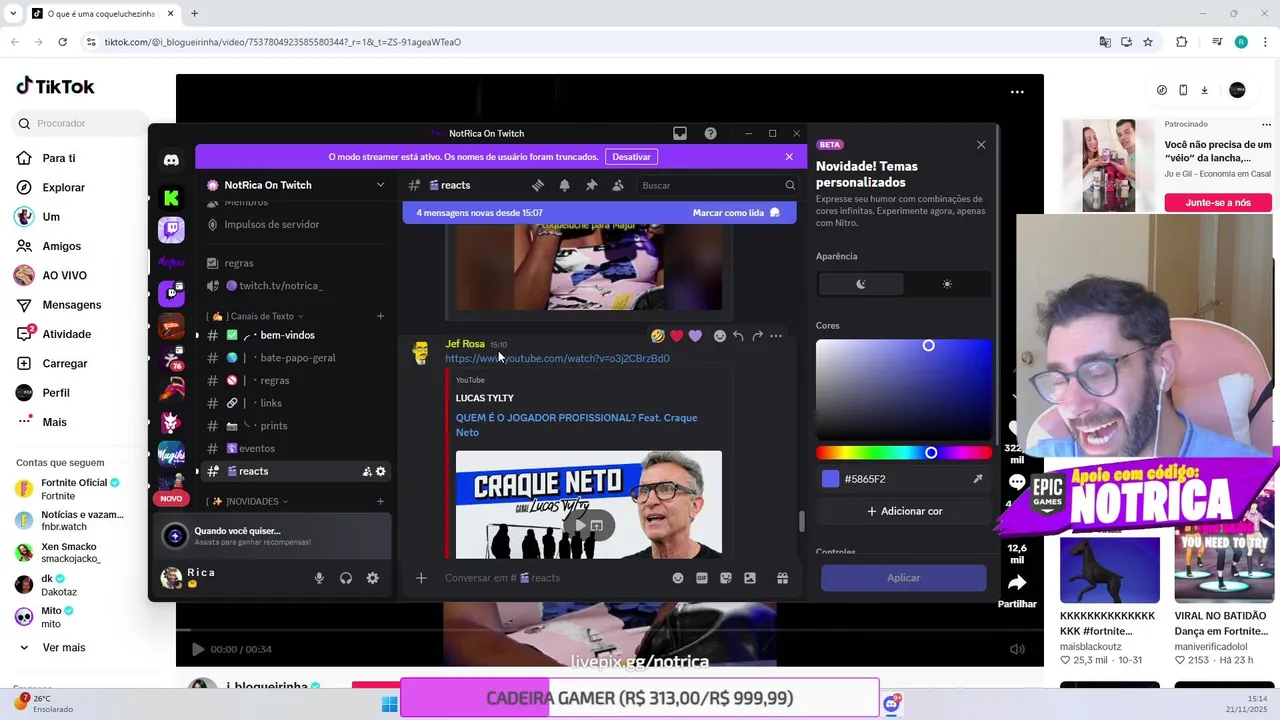The width and height of the screenshot is (1280, 720).
Task: Open the green Kick server icon
Action: click(x=171, y=198)
